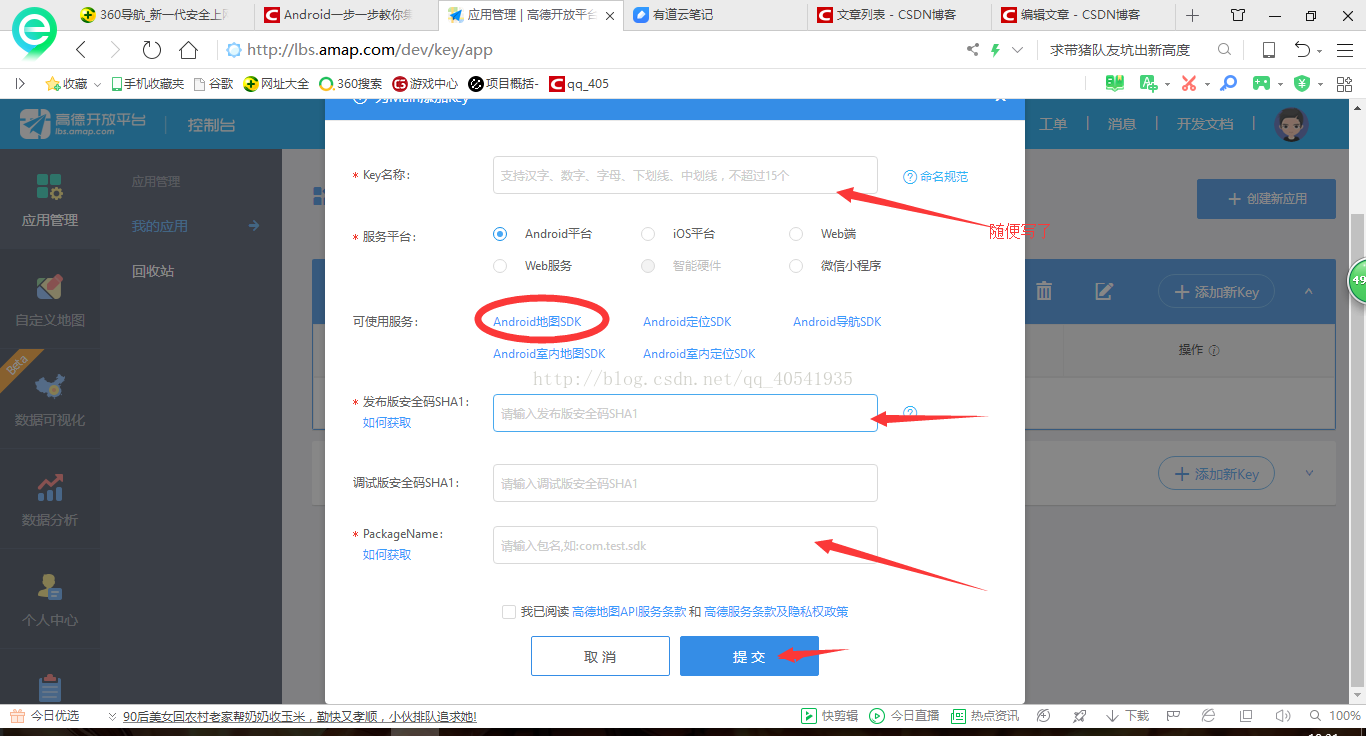Open 回收站 in the side menu

[x=153, y=271]
